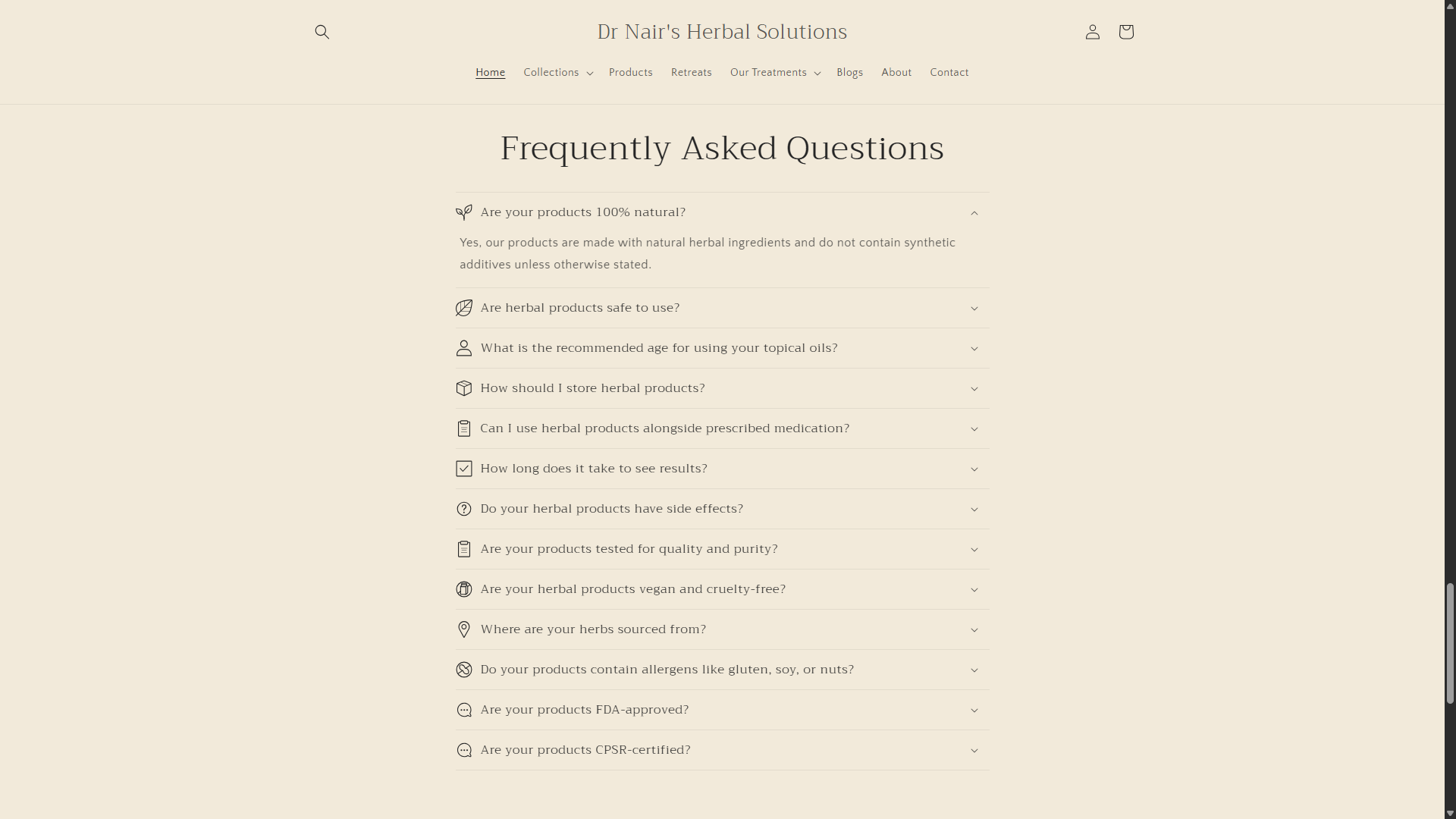Click the location pin icon beside herbs sourcing question
The image size is (1456, 819).
[x=464, y=629]
